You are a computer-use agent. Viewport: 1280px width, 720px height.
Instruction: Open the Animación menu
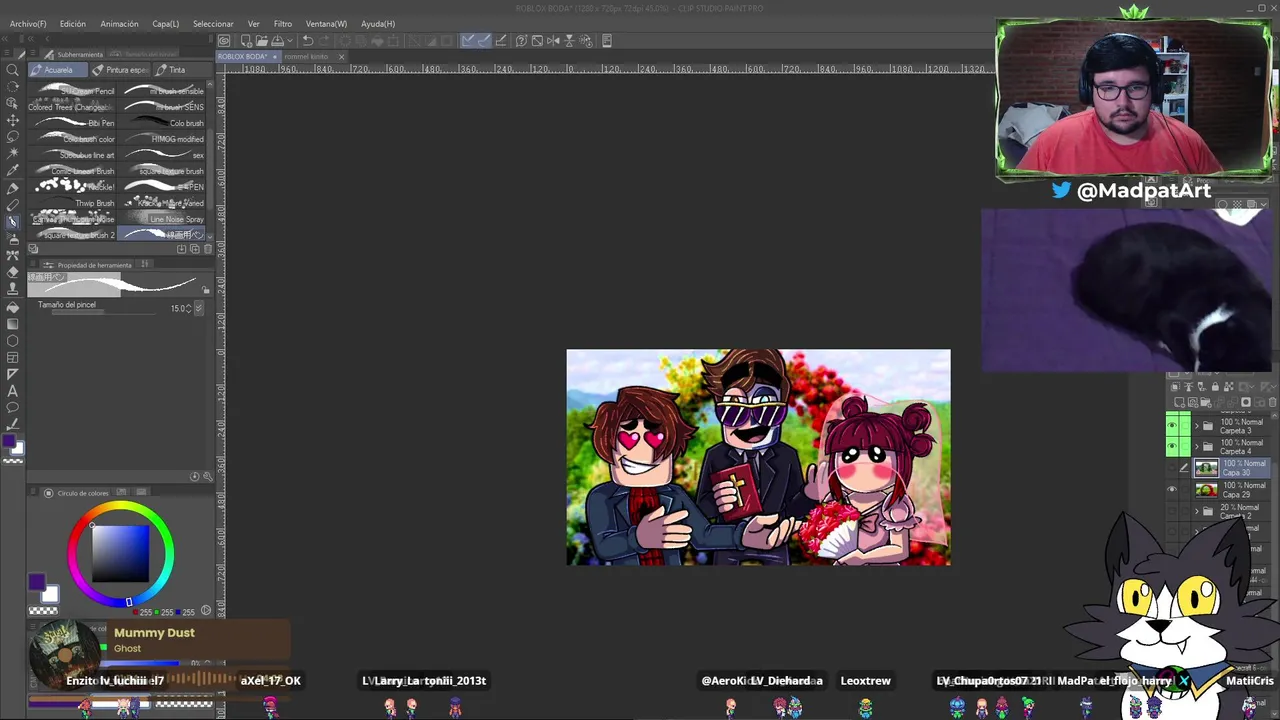[119, 24]
